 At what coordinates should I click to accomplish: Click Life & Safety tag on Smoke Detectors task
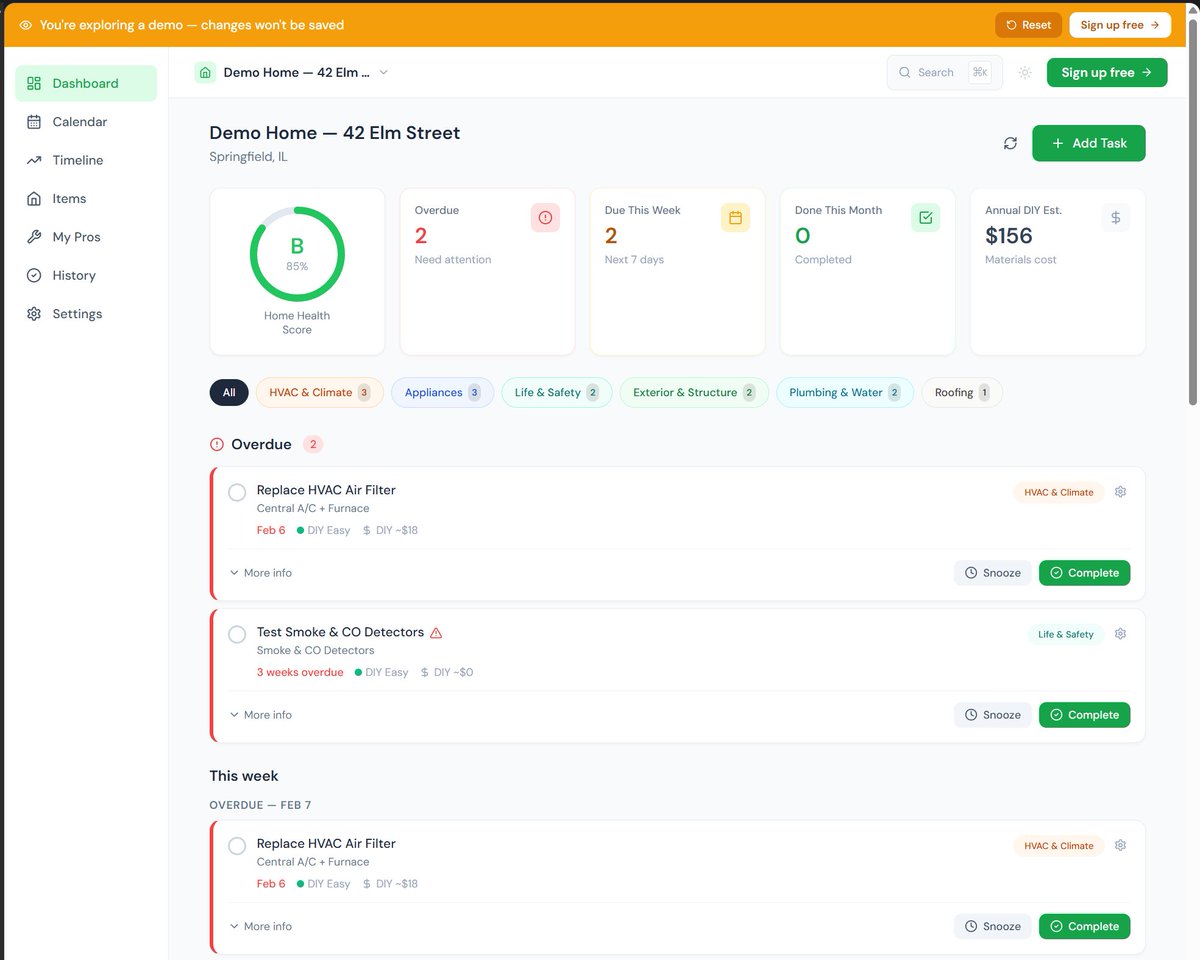1066,634
